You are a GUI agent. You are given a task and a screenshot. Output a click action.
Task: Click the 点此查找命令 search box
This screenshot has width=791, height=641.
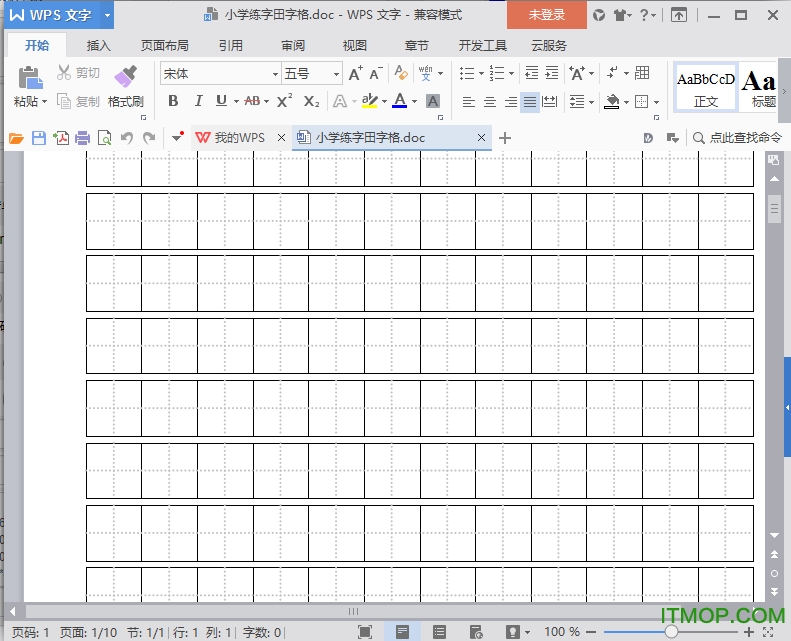click(737, 138)
